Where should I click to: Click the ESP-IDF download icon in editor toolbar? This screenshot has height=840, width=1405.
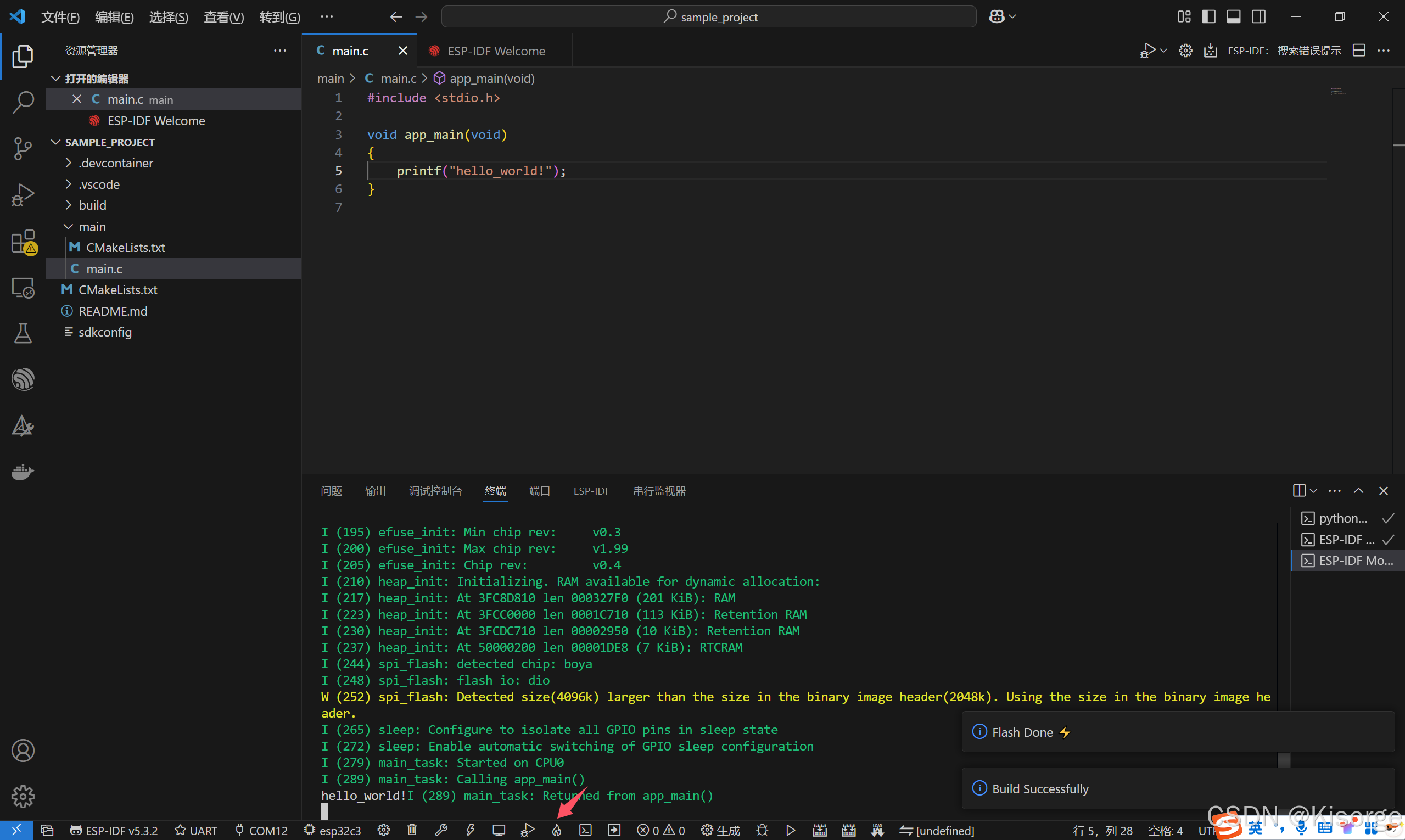pos(1210,51)
